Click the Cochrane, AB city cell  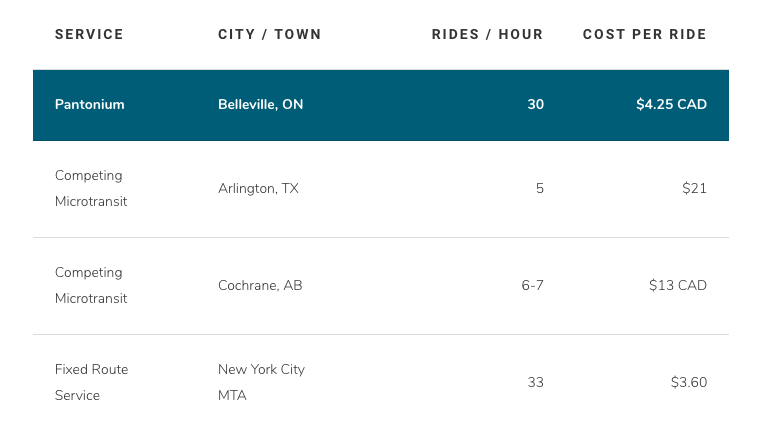[x=260, y=285]
